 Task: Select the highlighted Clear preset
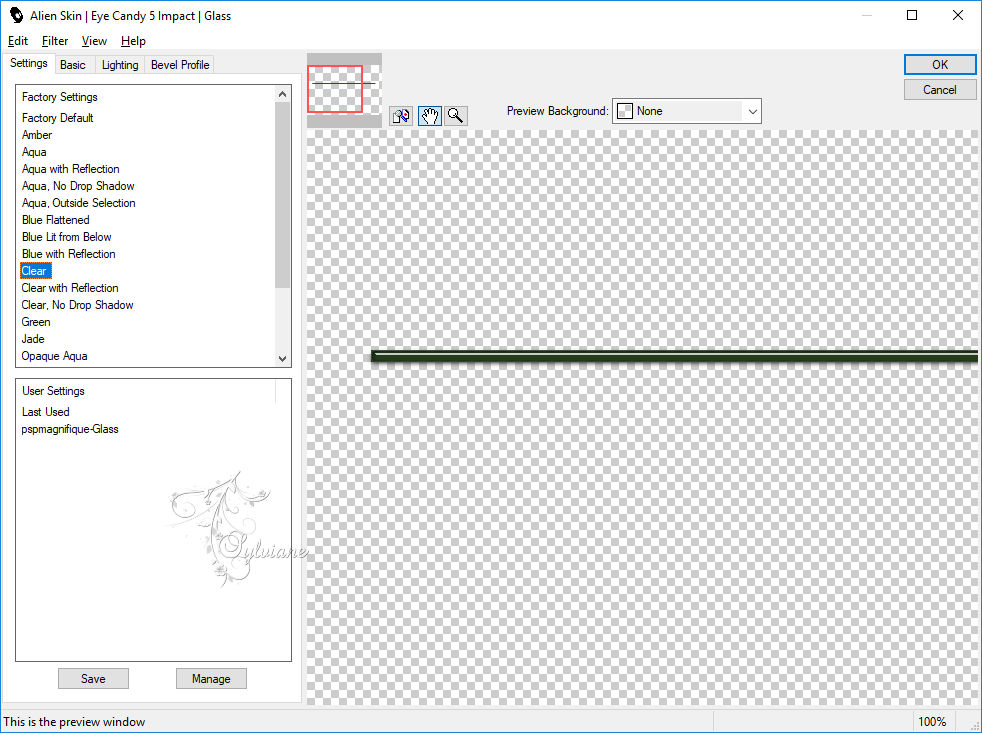36,271
